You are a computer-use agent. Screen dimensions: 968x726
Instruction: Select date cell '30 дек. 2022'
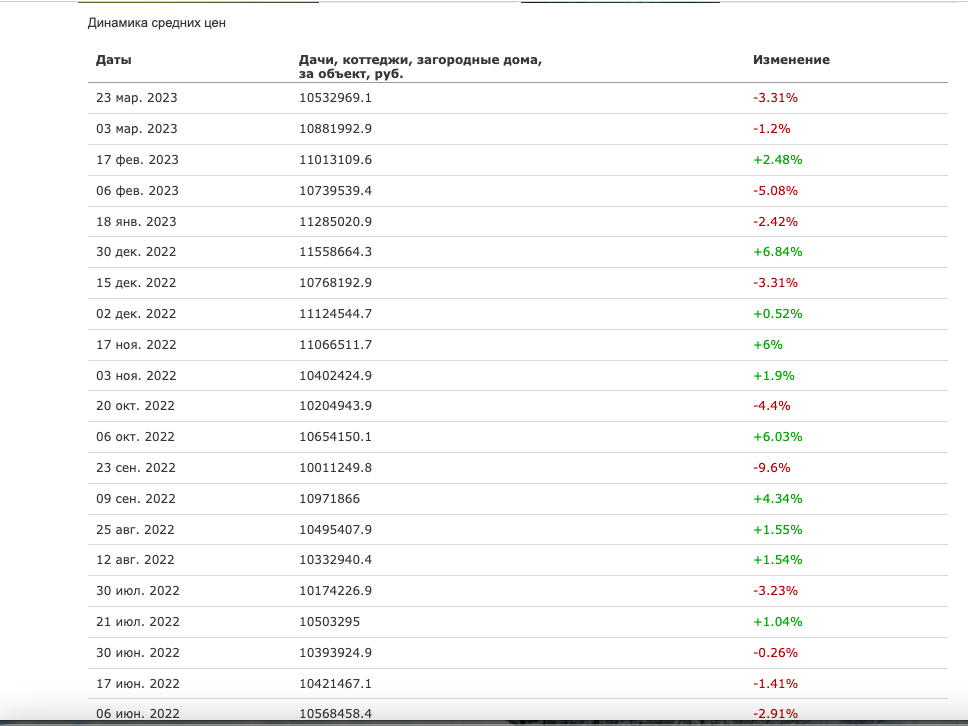point(136,251)
